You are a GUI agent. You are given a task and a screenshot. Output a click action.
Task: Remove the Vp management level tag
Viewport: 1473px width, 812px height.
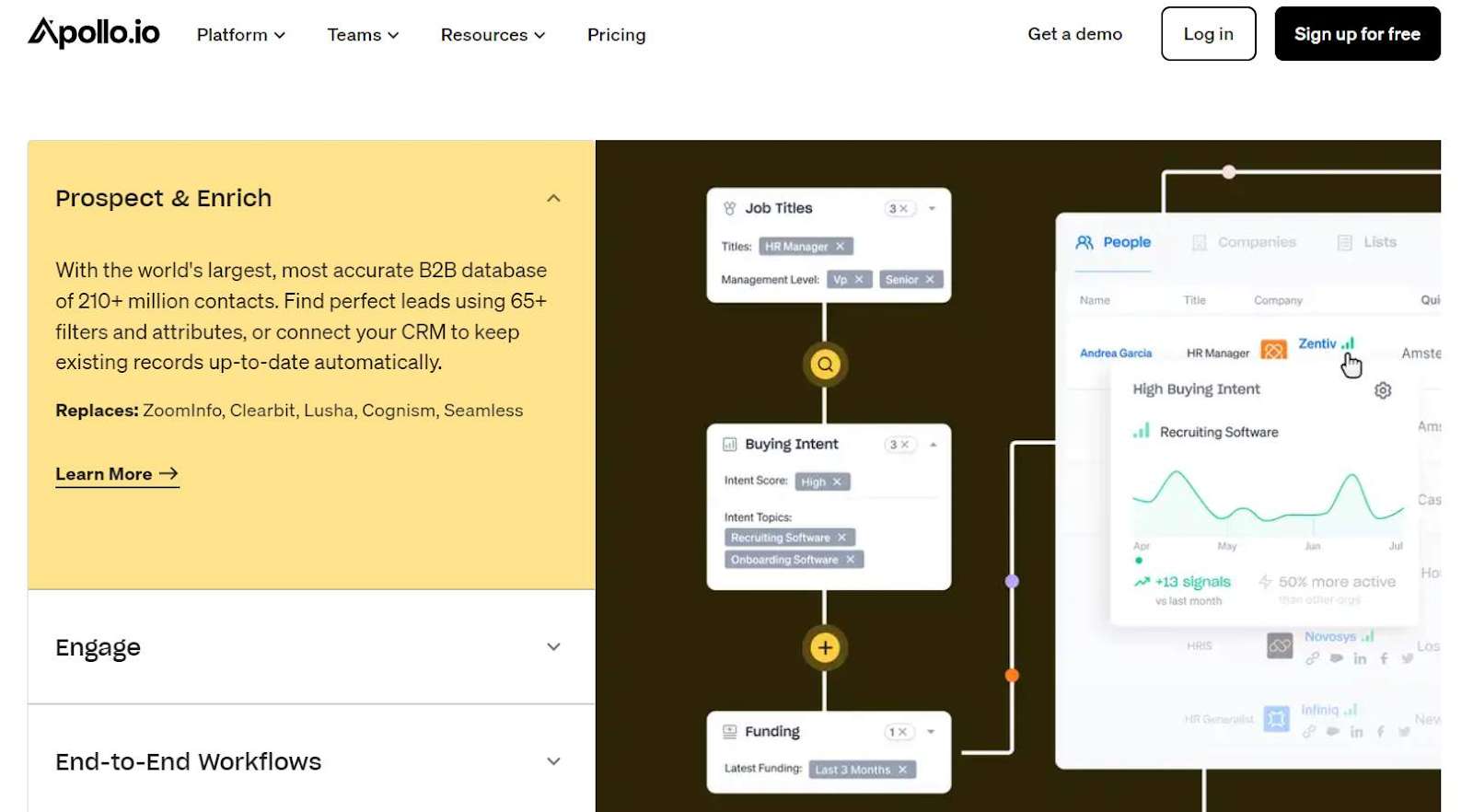click(x=859, y=280)
